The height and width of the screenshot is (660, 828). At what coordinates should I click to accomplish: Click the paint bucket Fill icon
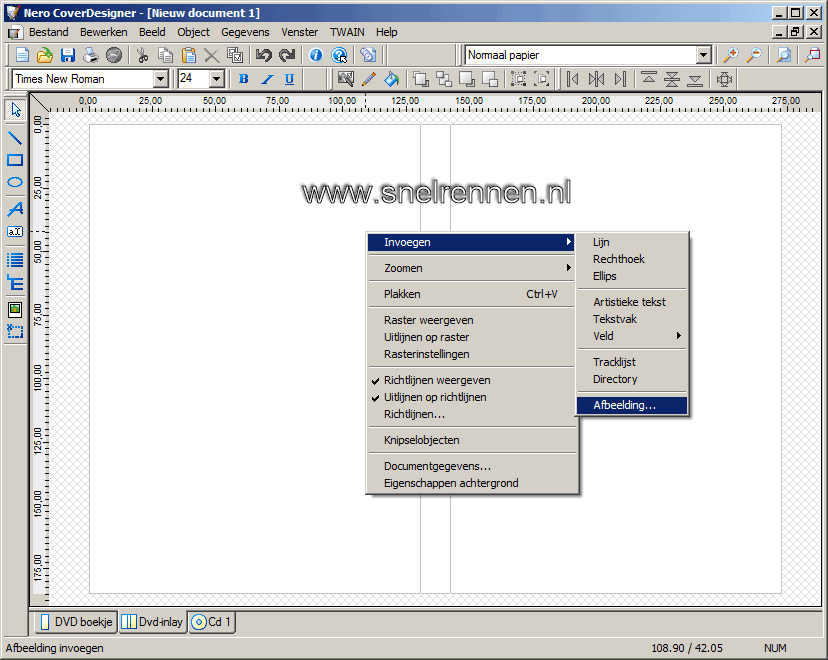pos(392,79)
